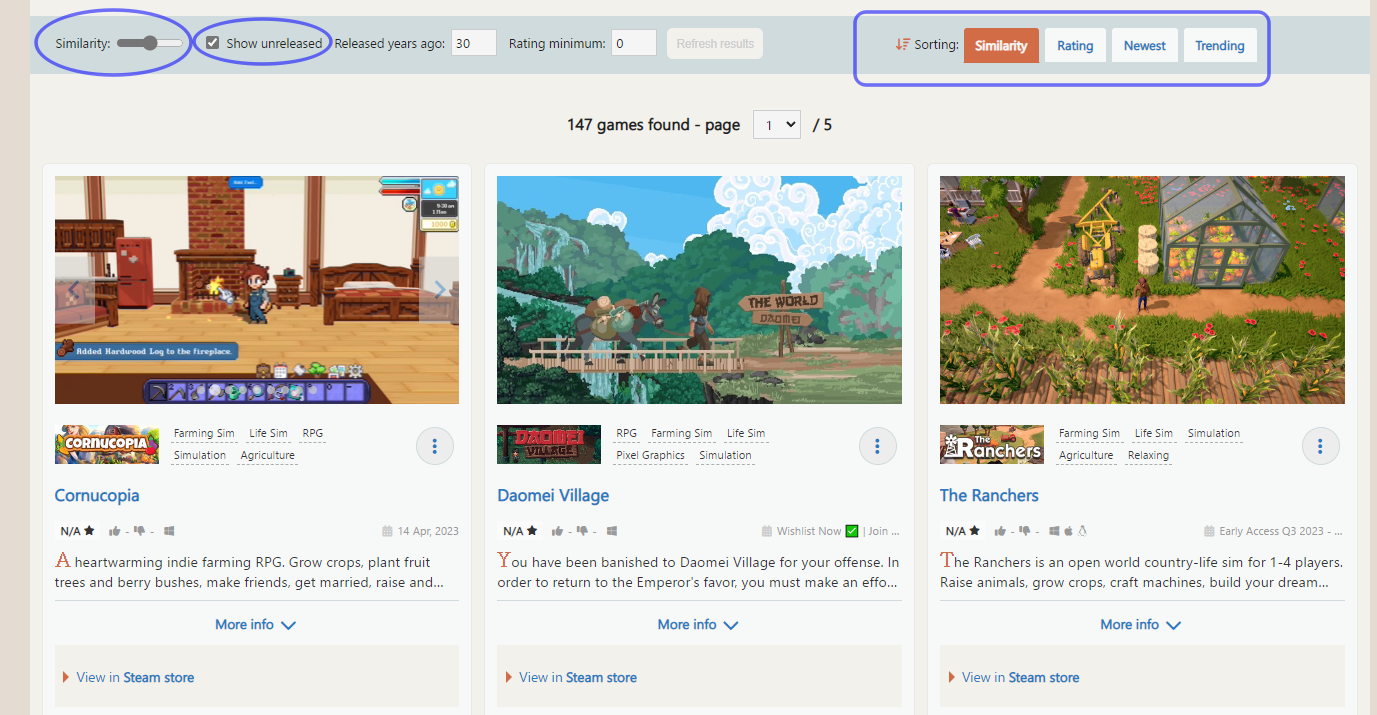Viewport: 1377px width, 715px height.
Task: Click the Daomei Village title link
Action: pos(553,495)
